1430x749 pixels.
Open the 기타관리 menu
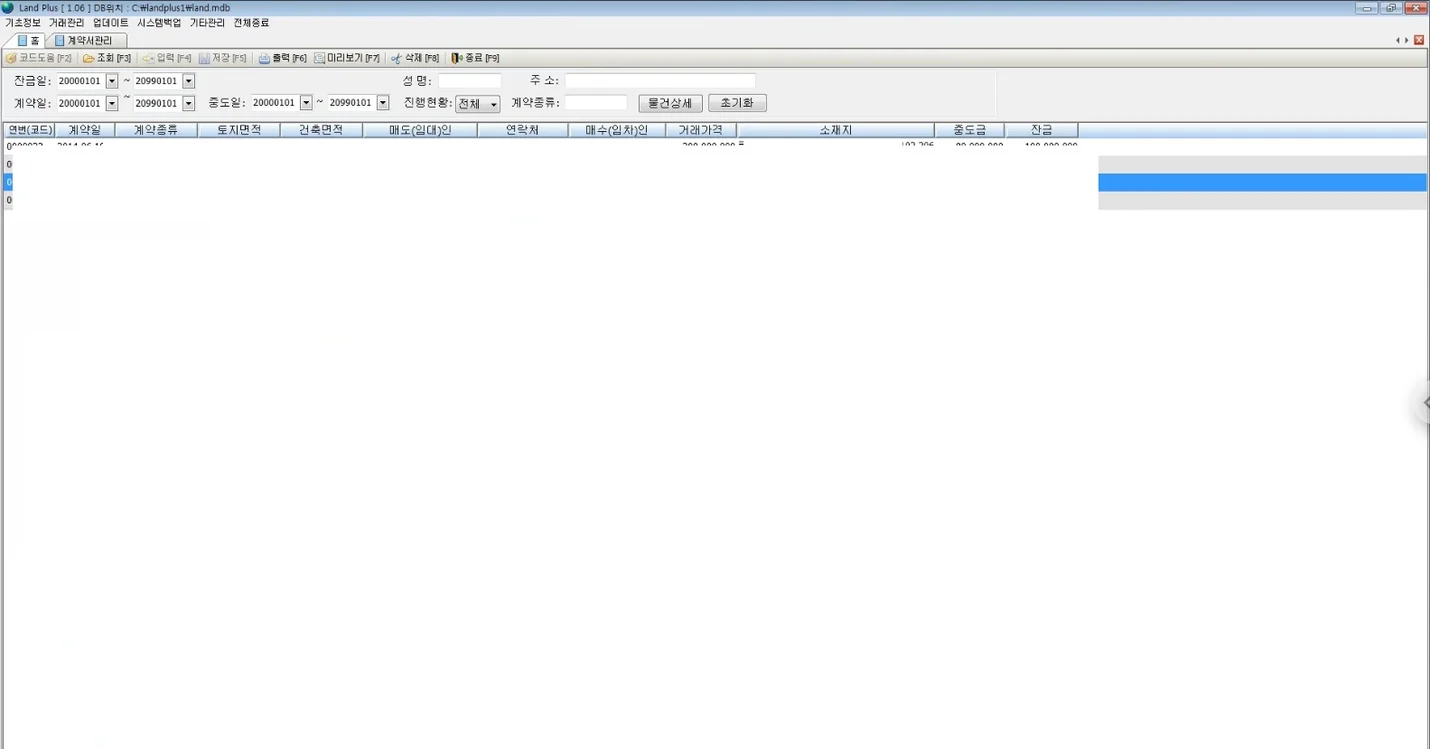click(x=207, y=22)
